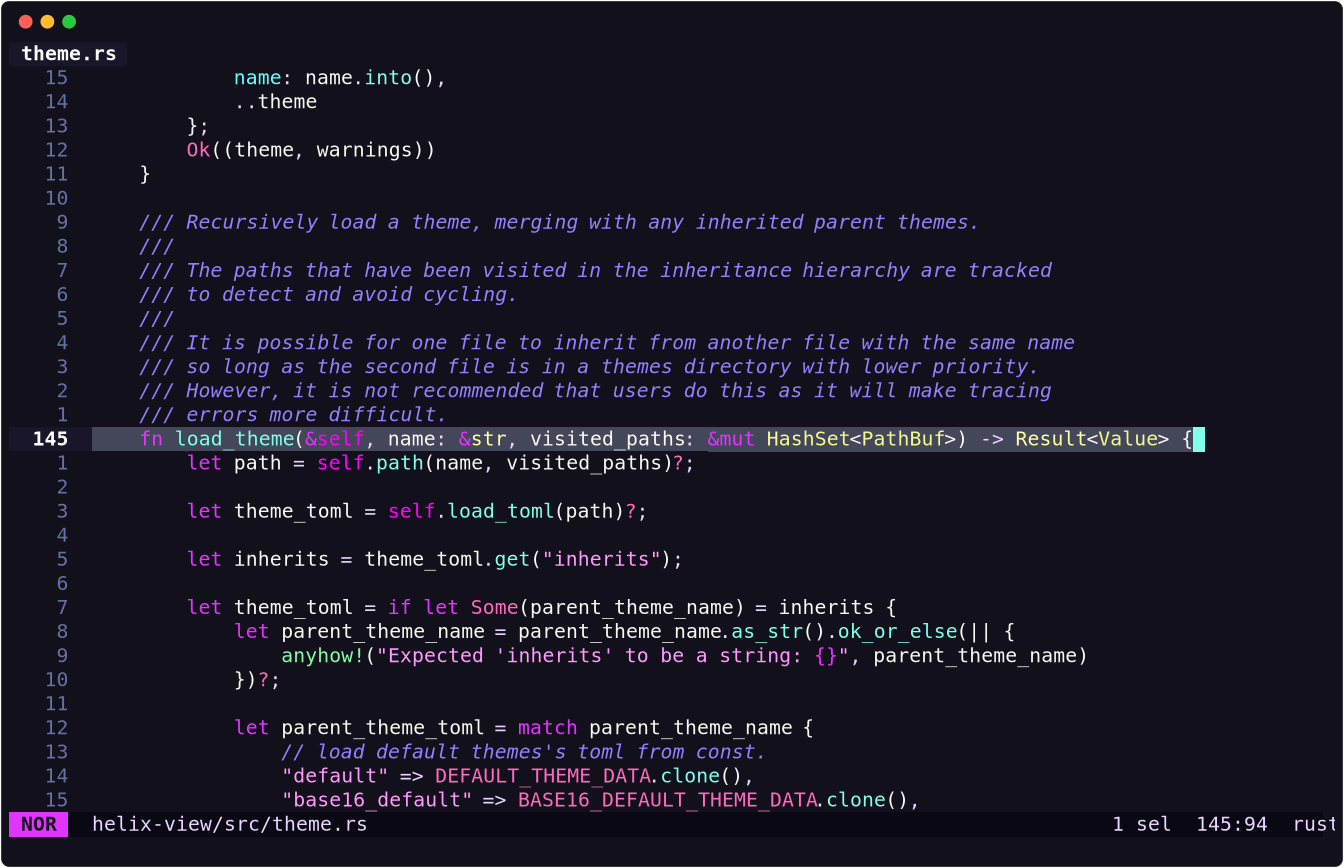Click the anyhow! macro invocation
This screenshot has width=1344, height=868.
tap(323, 656)
